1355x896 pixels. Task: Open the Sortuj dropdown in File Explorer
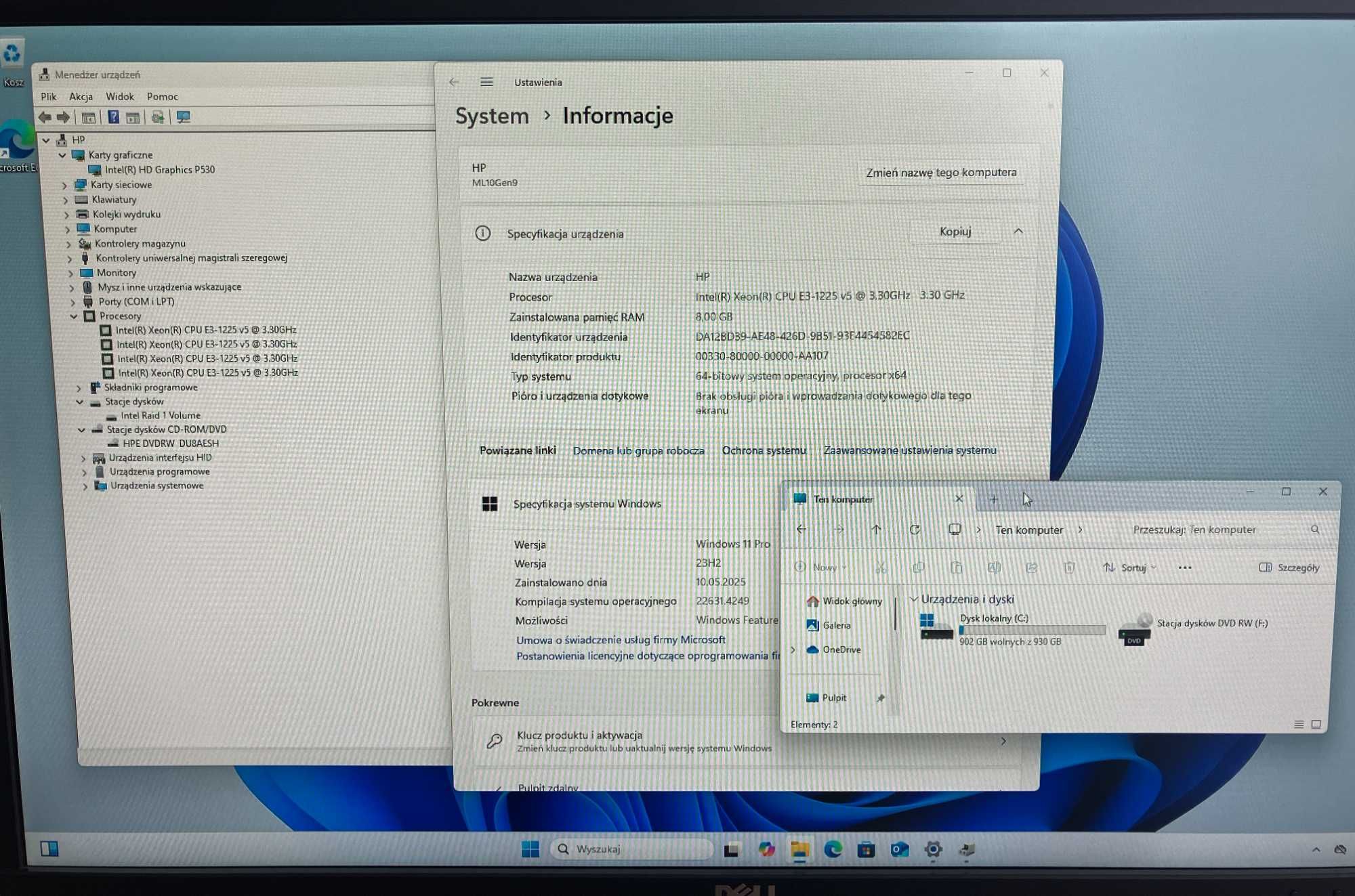[x=1129, y=568]
